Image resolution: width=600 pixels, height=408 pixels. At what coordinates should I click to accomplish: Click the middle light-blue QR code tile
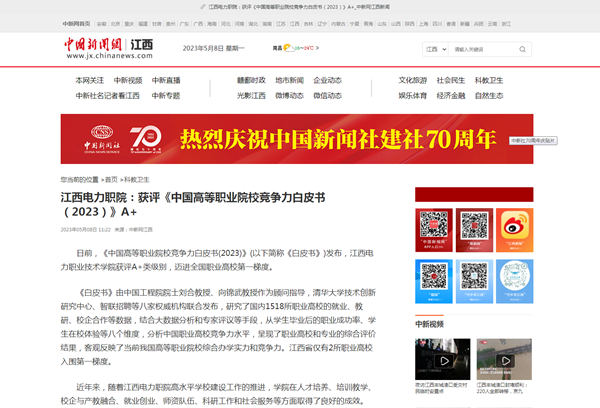click(474, 281)
